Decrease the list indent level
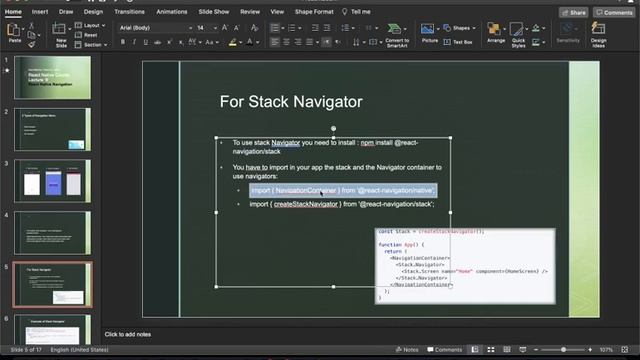 pos(315,28)
